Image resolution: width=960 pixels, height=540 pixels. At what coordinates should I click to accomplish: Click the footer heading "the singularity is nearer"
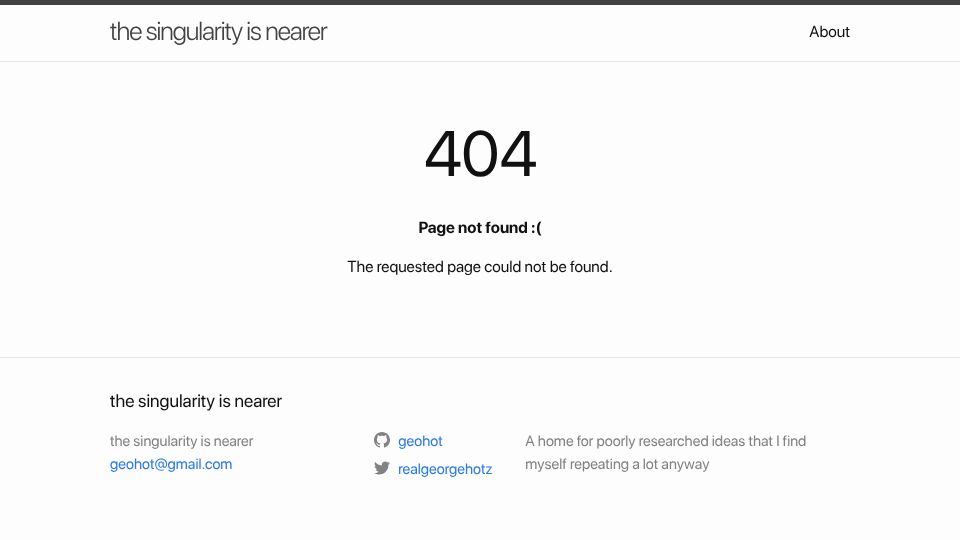(x=196, y=401)
